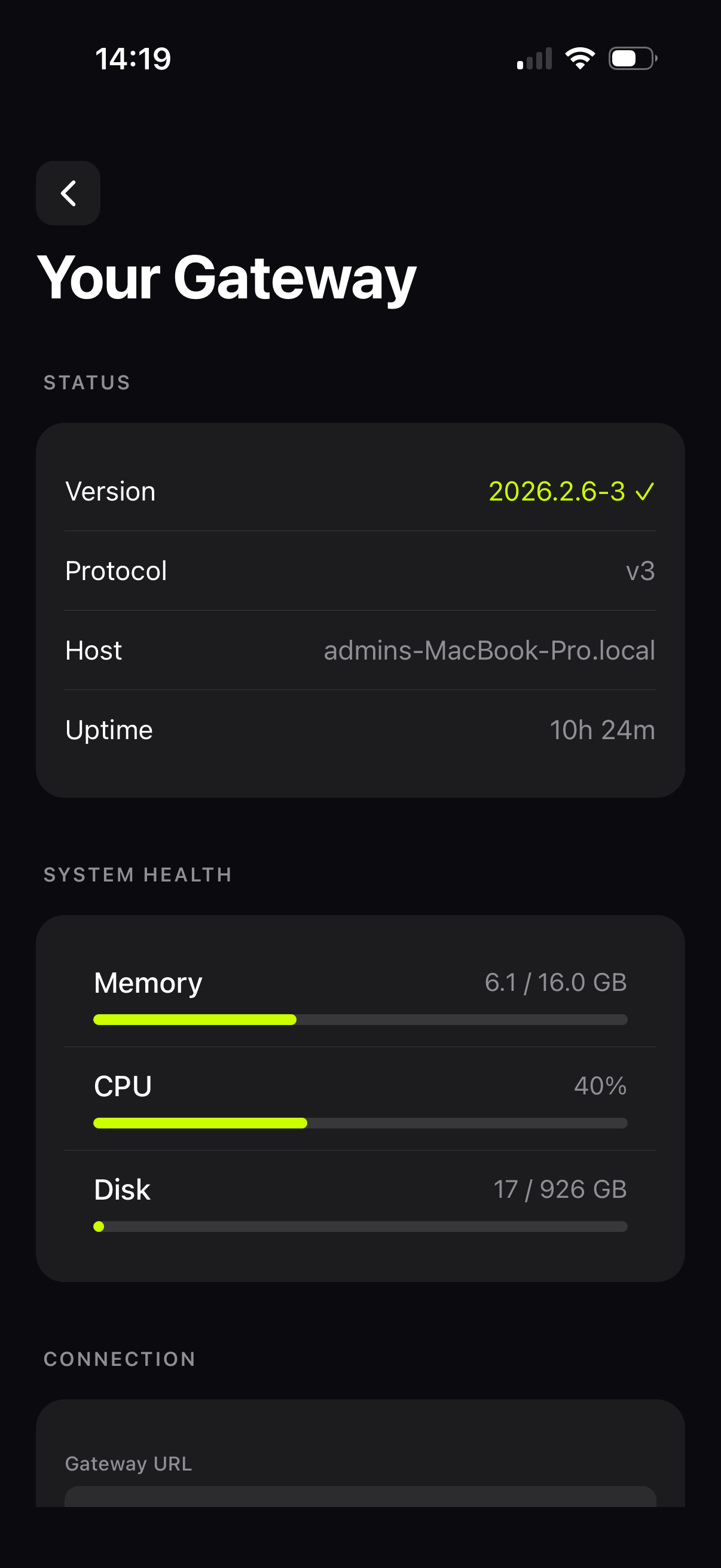Tap the back chevron button
The image size is (721, 1568).
(x=68, y=193)
